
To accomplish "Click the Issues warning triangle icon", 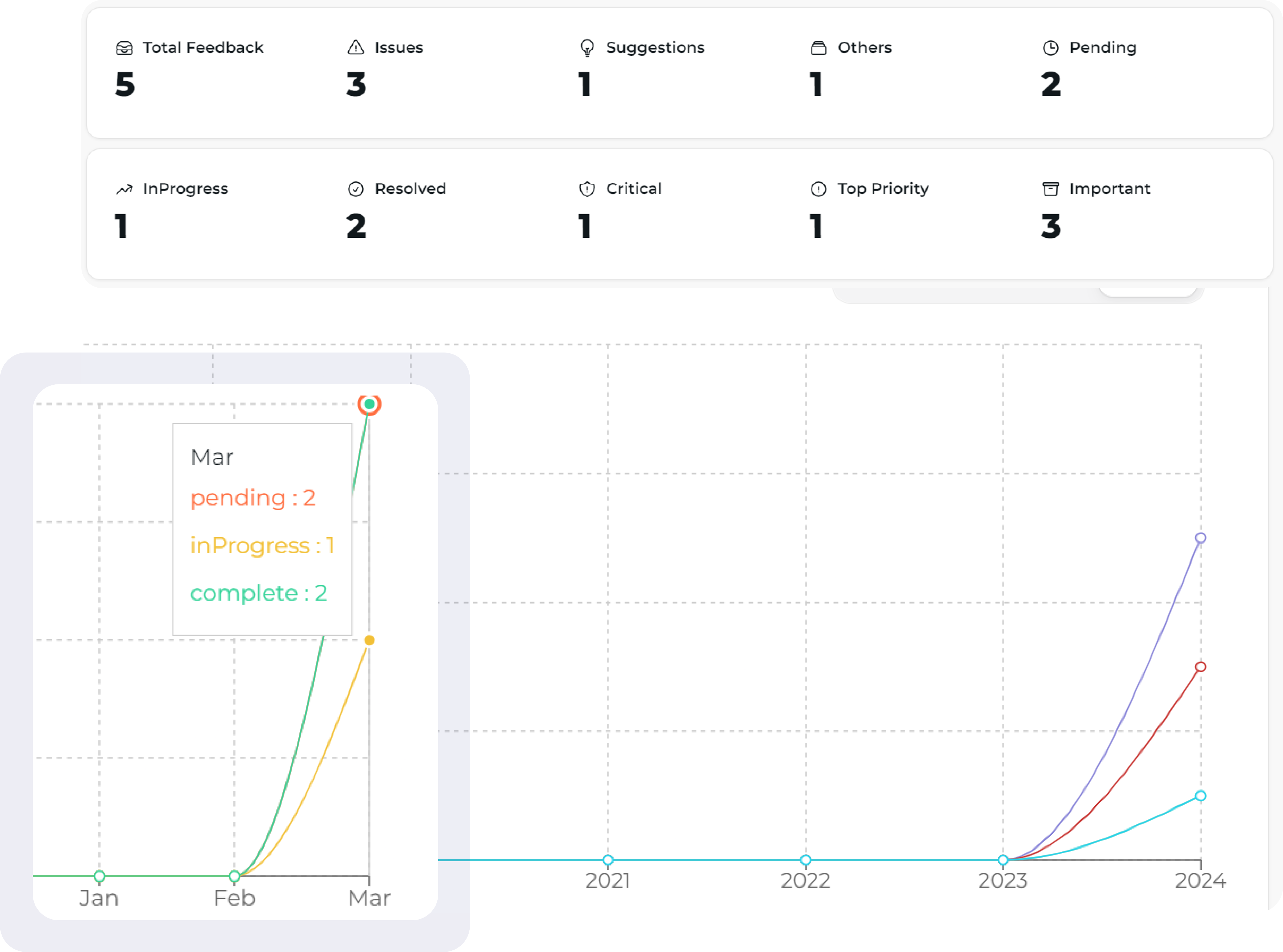I will pos(356,48).
